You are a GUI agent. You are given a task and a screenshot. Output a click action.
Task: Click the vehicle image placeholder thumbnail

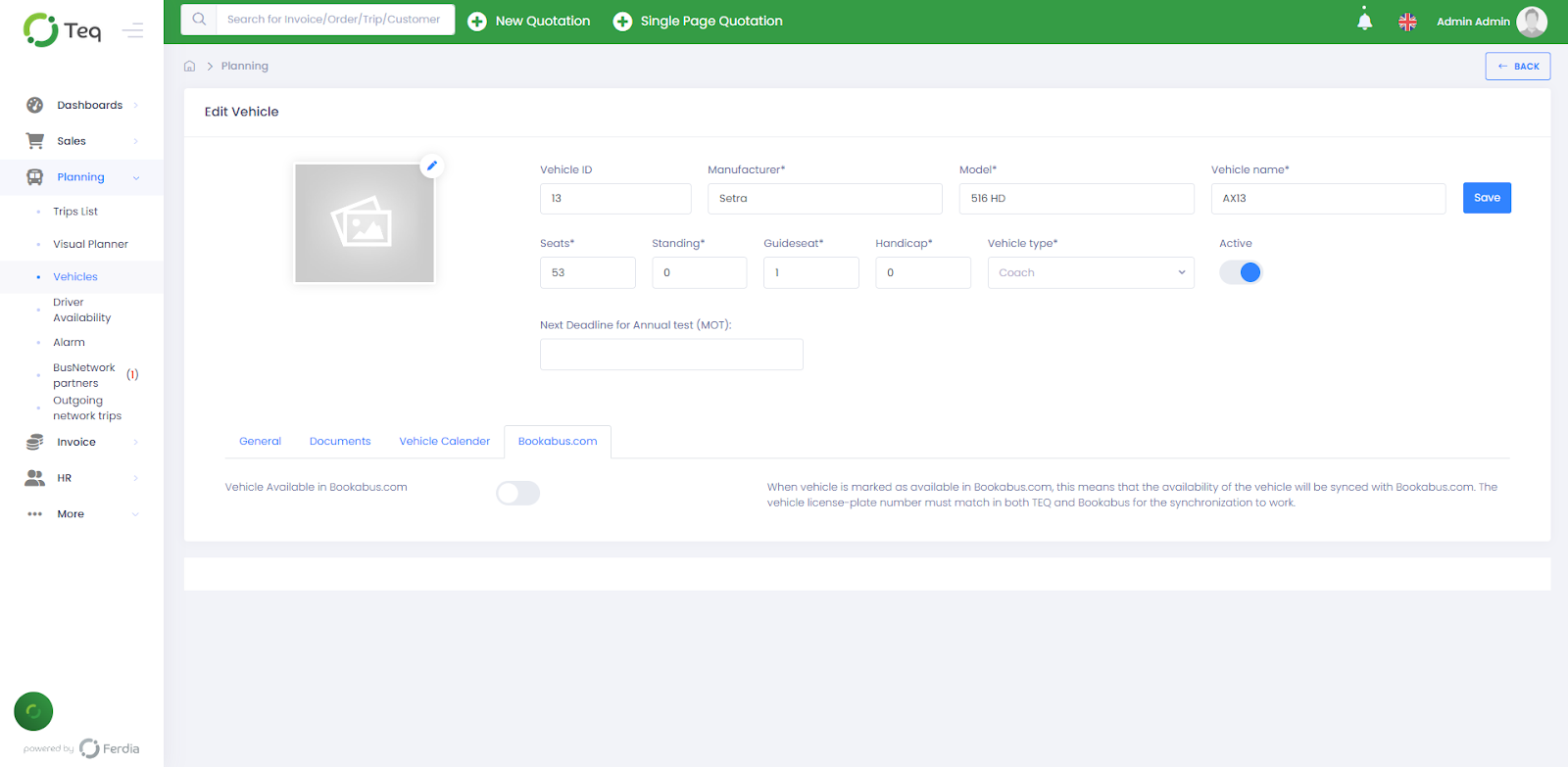365,223
